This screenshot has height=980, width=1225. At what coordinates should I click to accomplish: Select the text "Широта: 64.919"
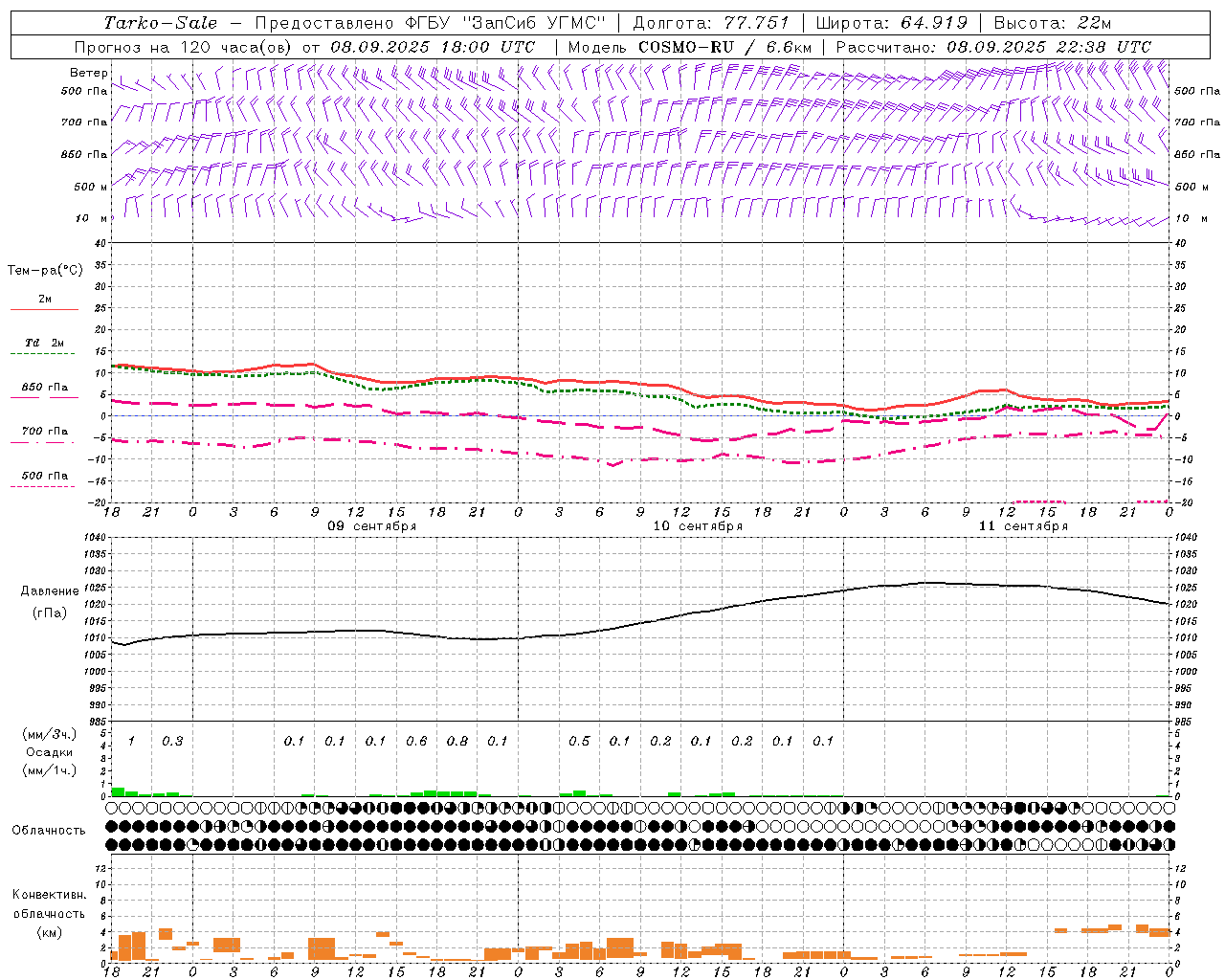[892, 23]
